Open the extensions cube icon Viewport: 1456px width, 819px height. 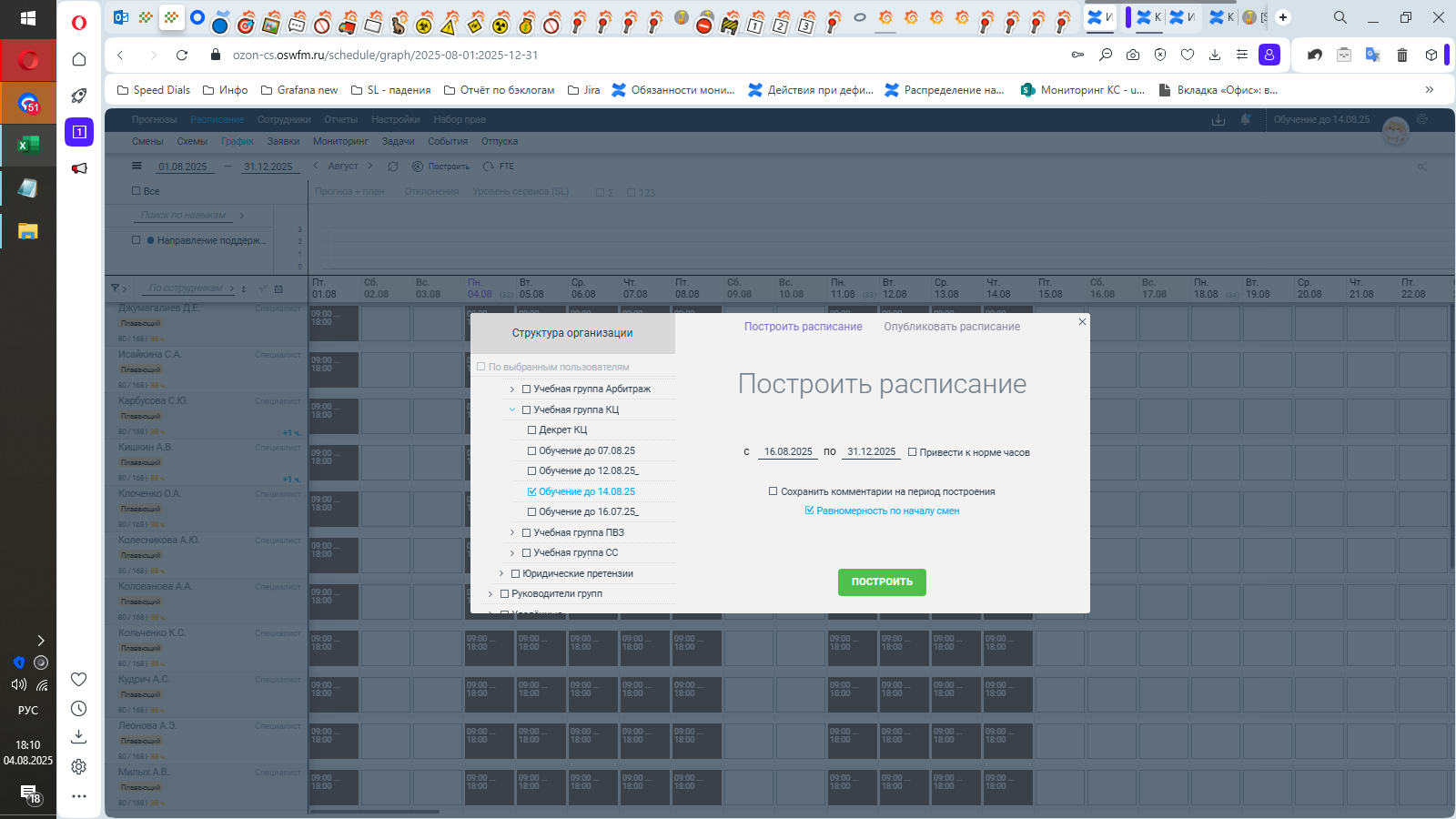pos(1431,55)
